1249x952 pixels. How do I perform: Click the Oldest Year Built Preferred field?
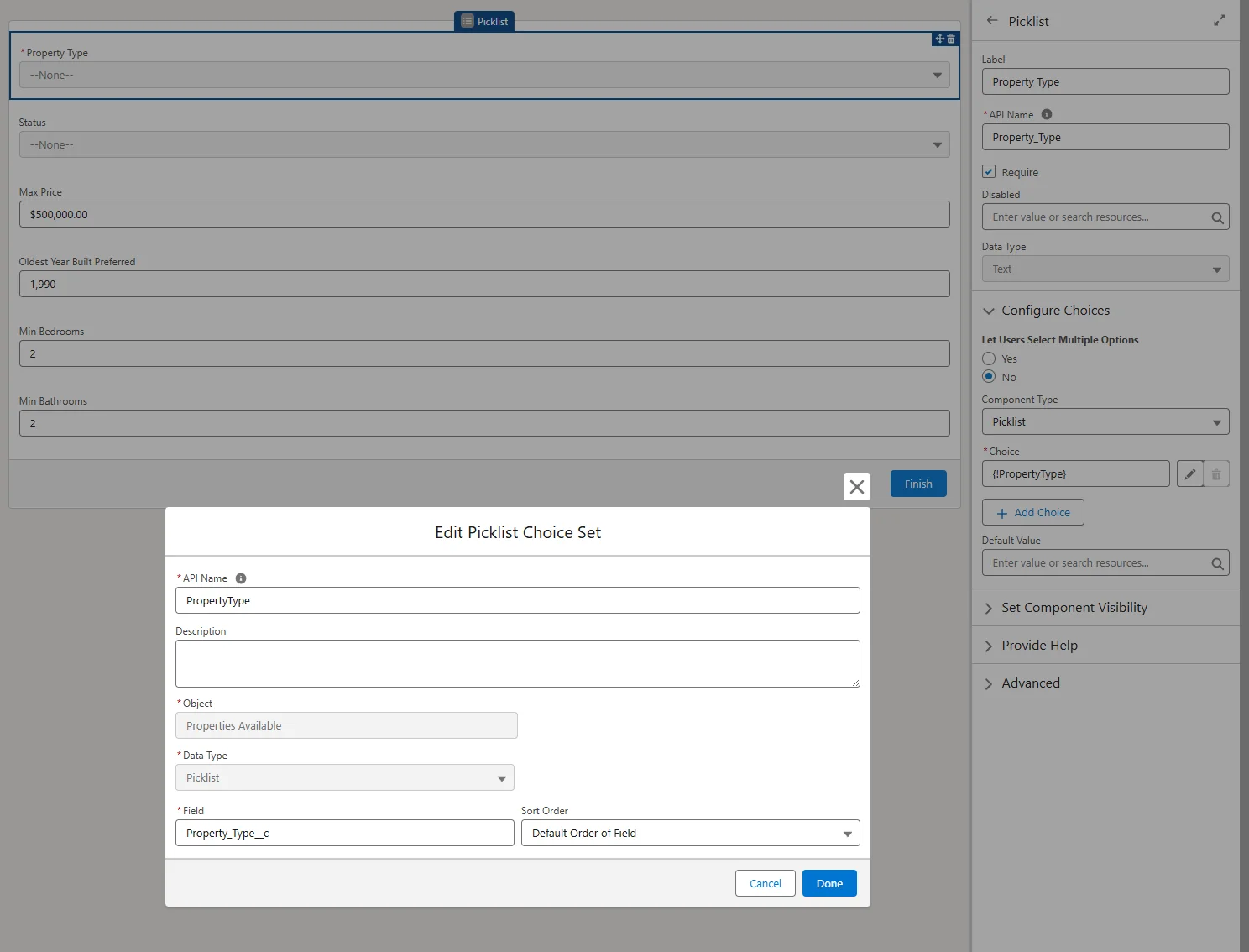pos(484,284)
